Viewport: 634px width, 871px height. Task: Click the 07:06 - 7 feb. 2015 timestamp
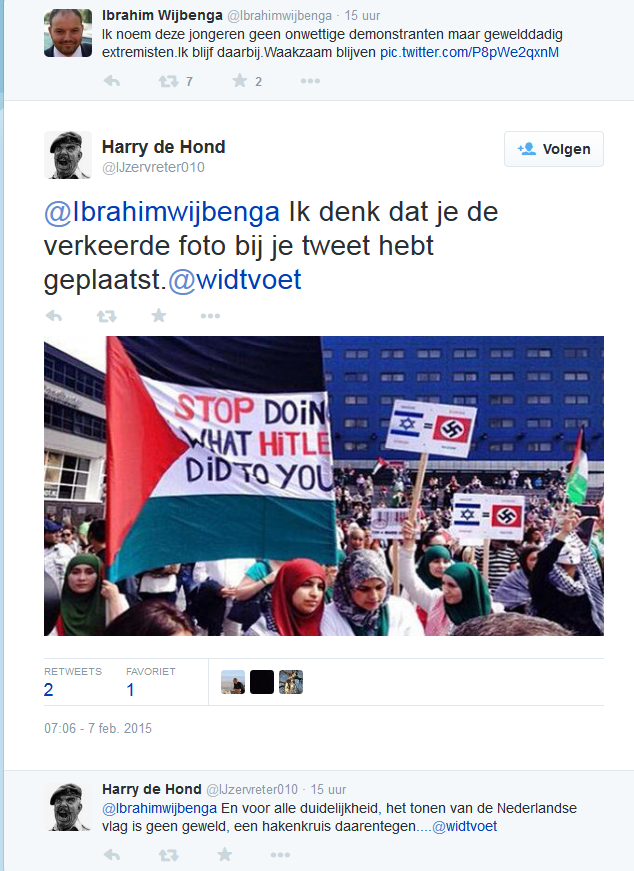(98, 728)
